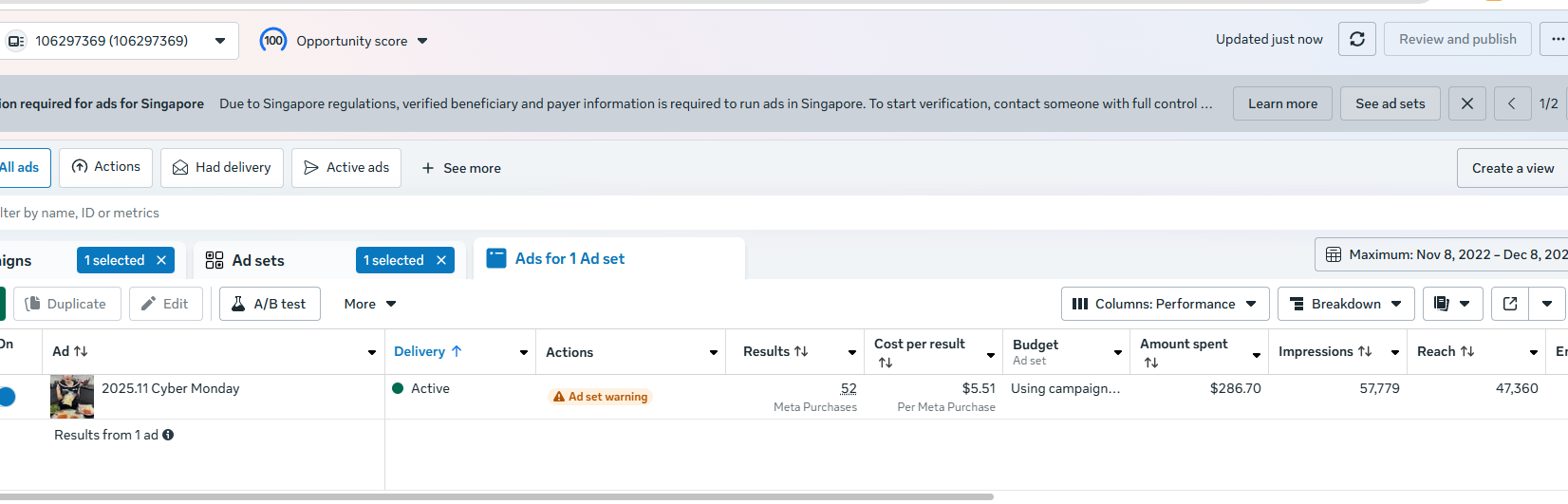Open the export or share icon button

coord(1510,304)
